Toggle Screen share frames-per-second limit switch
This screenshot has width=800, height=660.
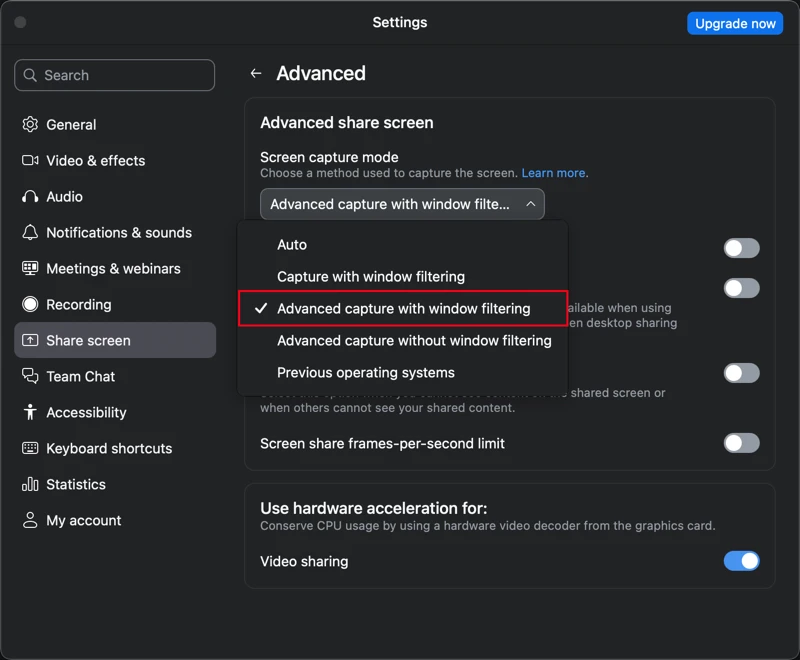pyautogui.click(x=741, y=443)
